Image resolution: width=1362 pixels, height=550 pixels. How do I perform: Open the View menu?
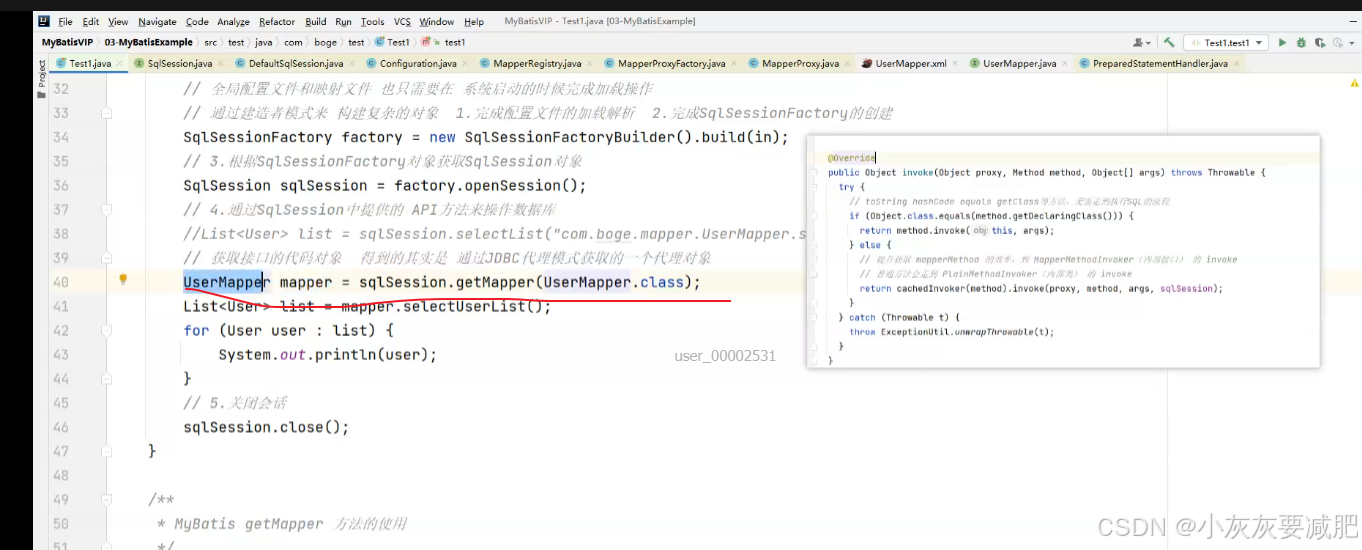click(x=118, y=21)
